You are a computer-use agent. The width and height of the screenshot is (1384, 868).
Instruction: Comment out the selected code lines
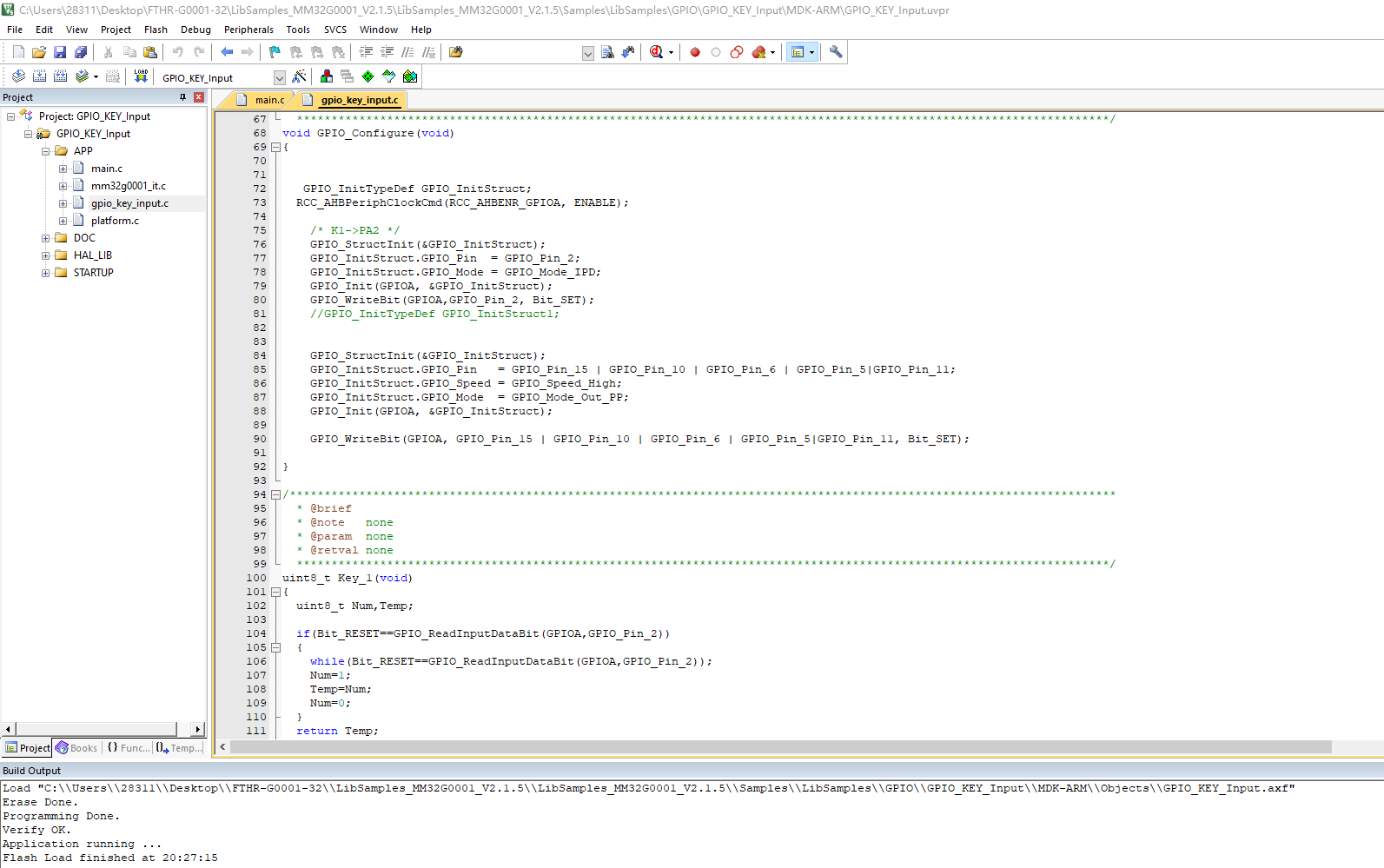pyautogui.click(x=407, y=52)
